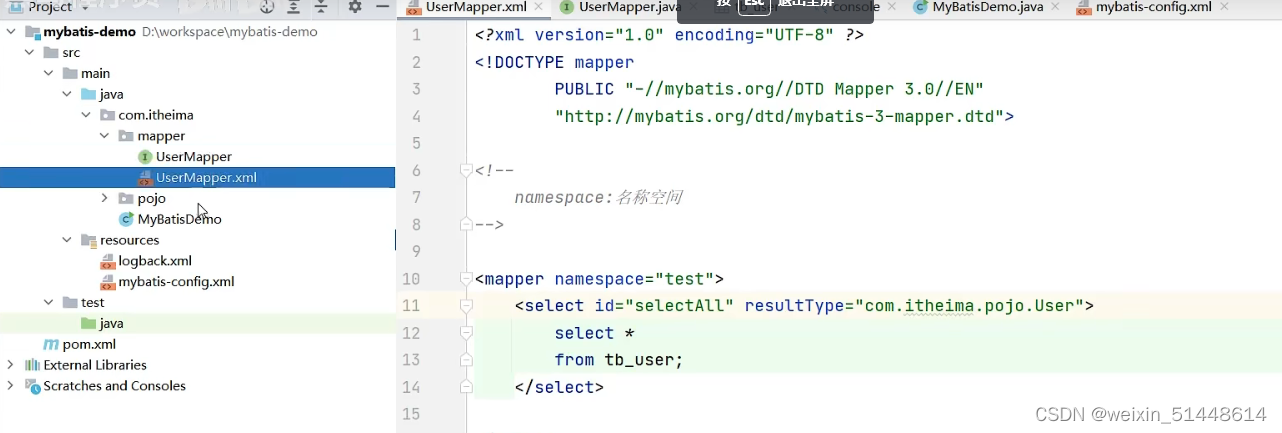Select the java folder under test
The height and width of the screenshot is (433, 1282).
112,323
